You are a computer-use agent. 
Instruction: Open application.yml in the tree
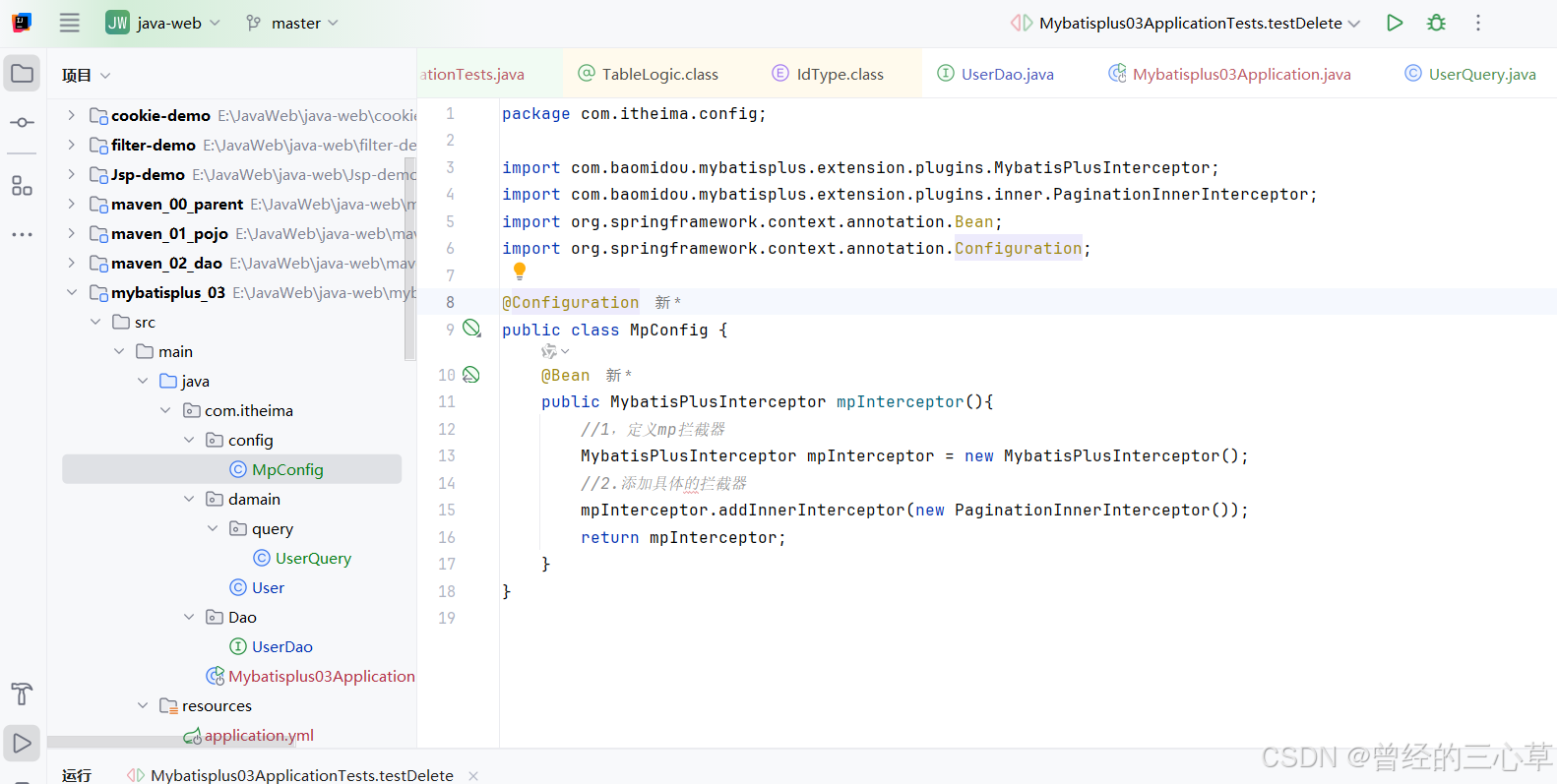259,735
